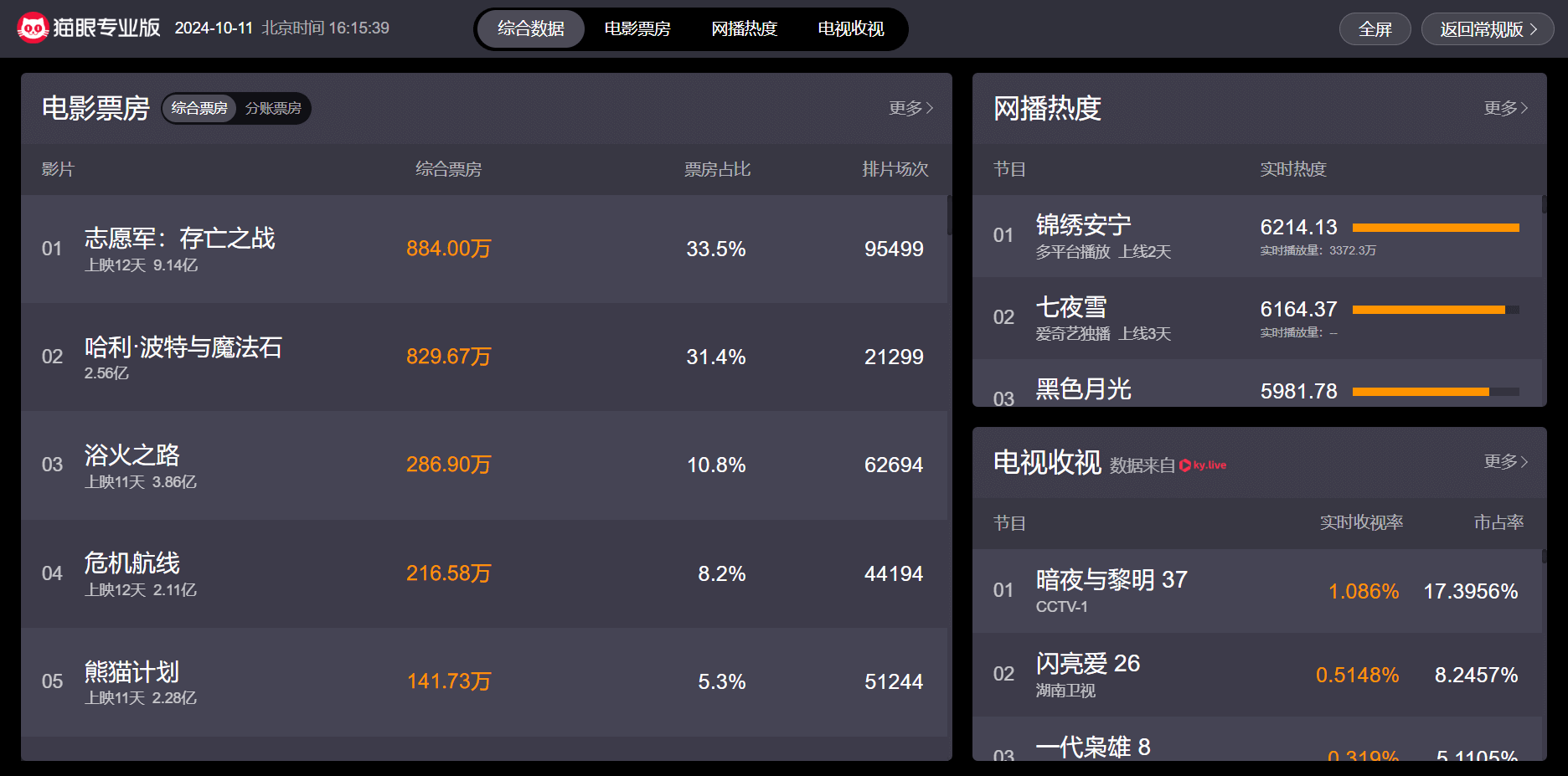1568x776 pixels.
Task: Click box office value 216.58万
Action: coord(449,573)
